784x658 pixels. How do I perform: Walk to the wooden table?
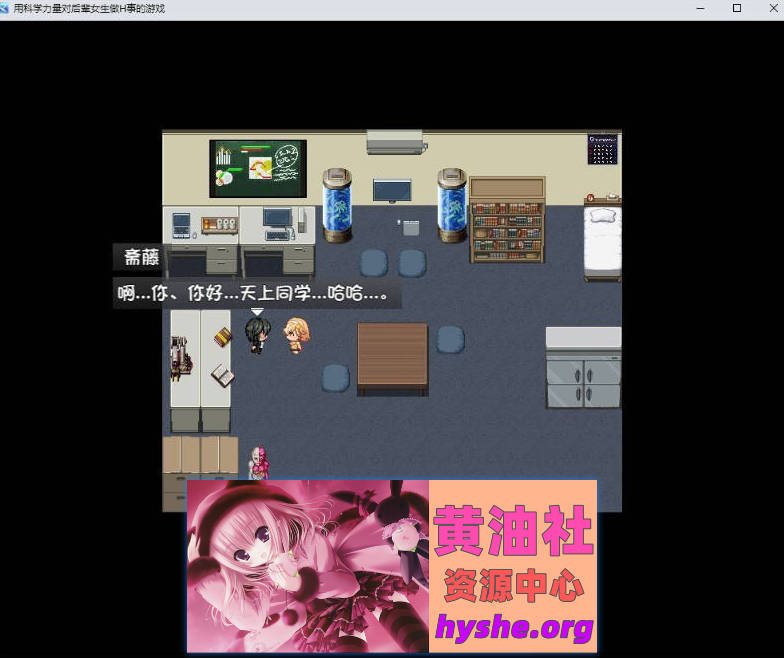coord(392,359)
